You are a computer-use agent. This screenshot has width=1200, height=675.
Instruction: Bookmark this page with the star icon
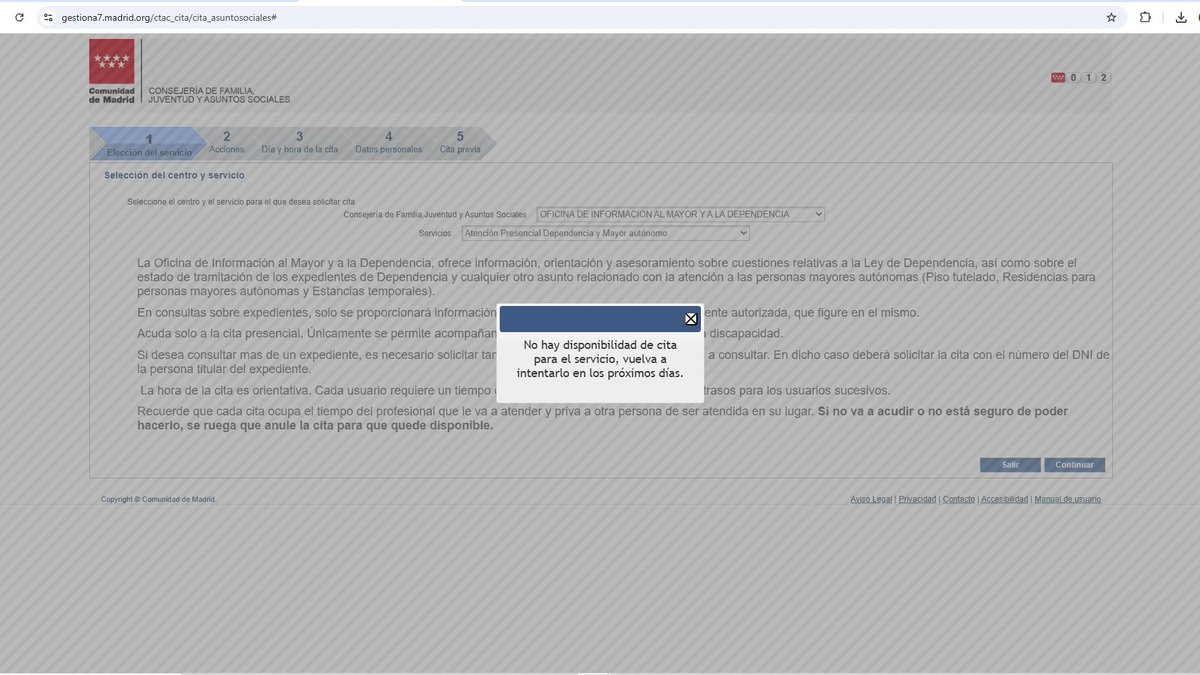point(1111,17)
